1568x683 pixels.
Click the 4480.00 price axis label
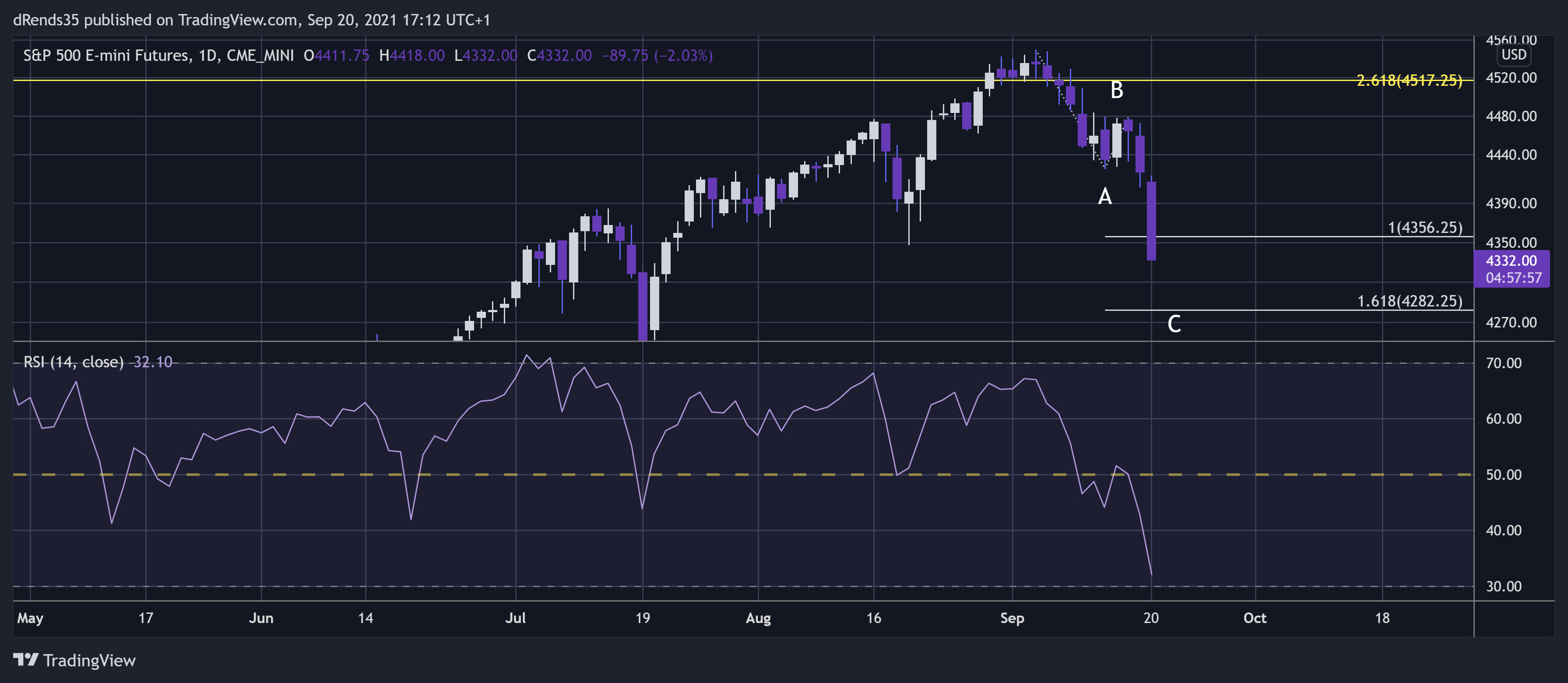click(1511, 116)
